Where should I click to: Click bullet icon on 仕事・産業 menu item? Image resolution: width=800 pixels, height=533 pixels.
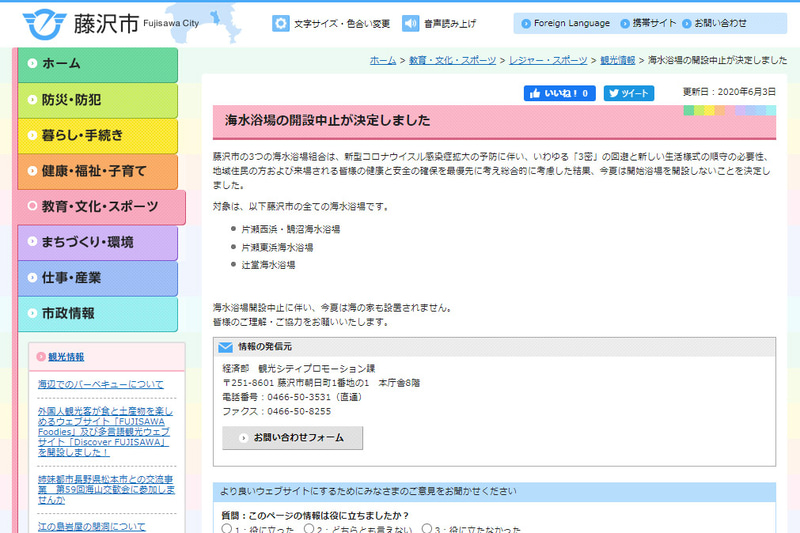click(x=32, y=277)
